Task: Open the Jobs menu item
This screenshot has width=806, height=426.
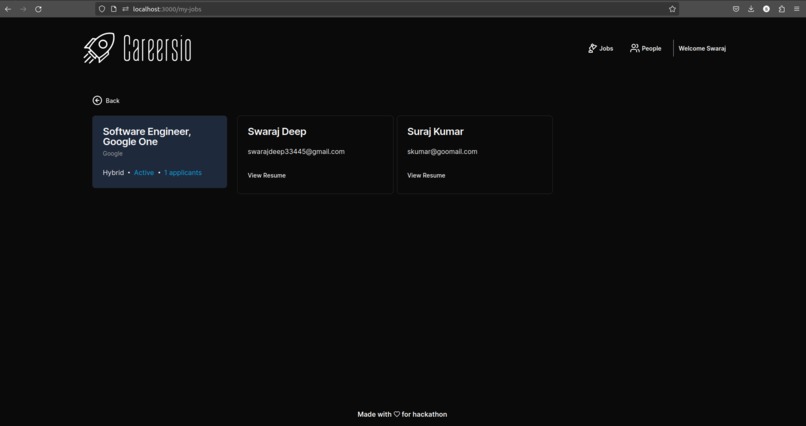Action: tap(600, 48)
